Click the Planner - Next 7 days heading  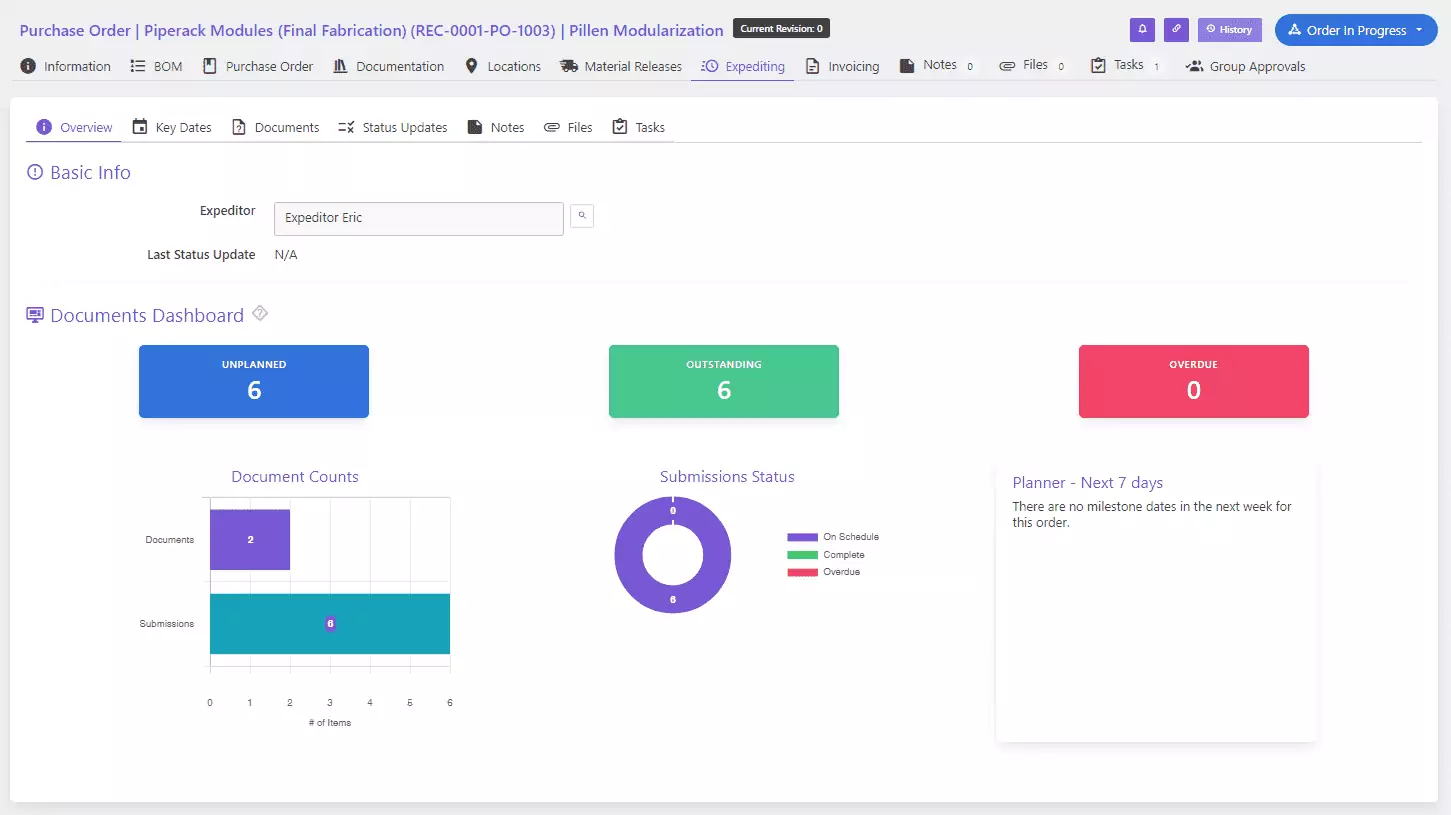pyautogui.click(x=1088, y=483)
